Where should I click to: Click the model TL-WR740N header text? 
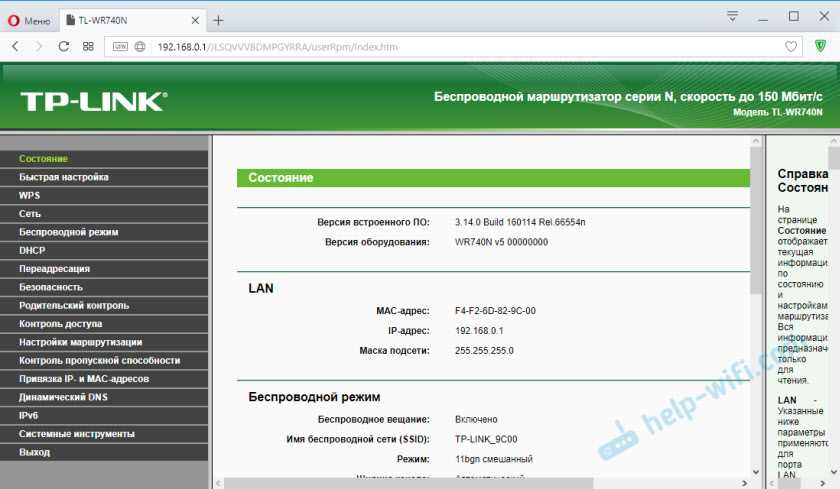point(777,112)
